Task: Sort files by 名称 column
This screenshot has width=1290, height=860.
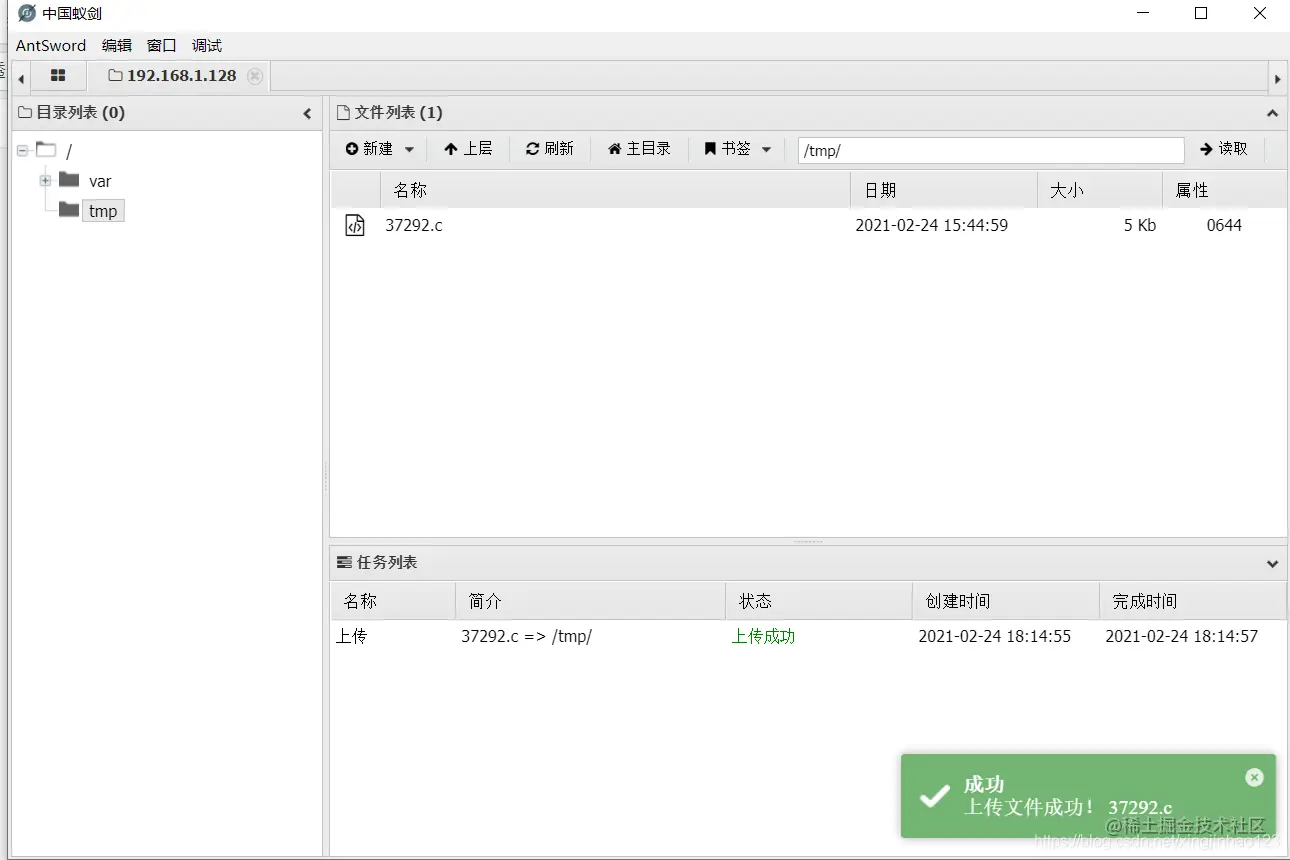Action: coord(615,190)
